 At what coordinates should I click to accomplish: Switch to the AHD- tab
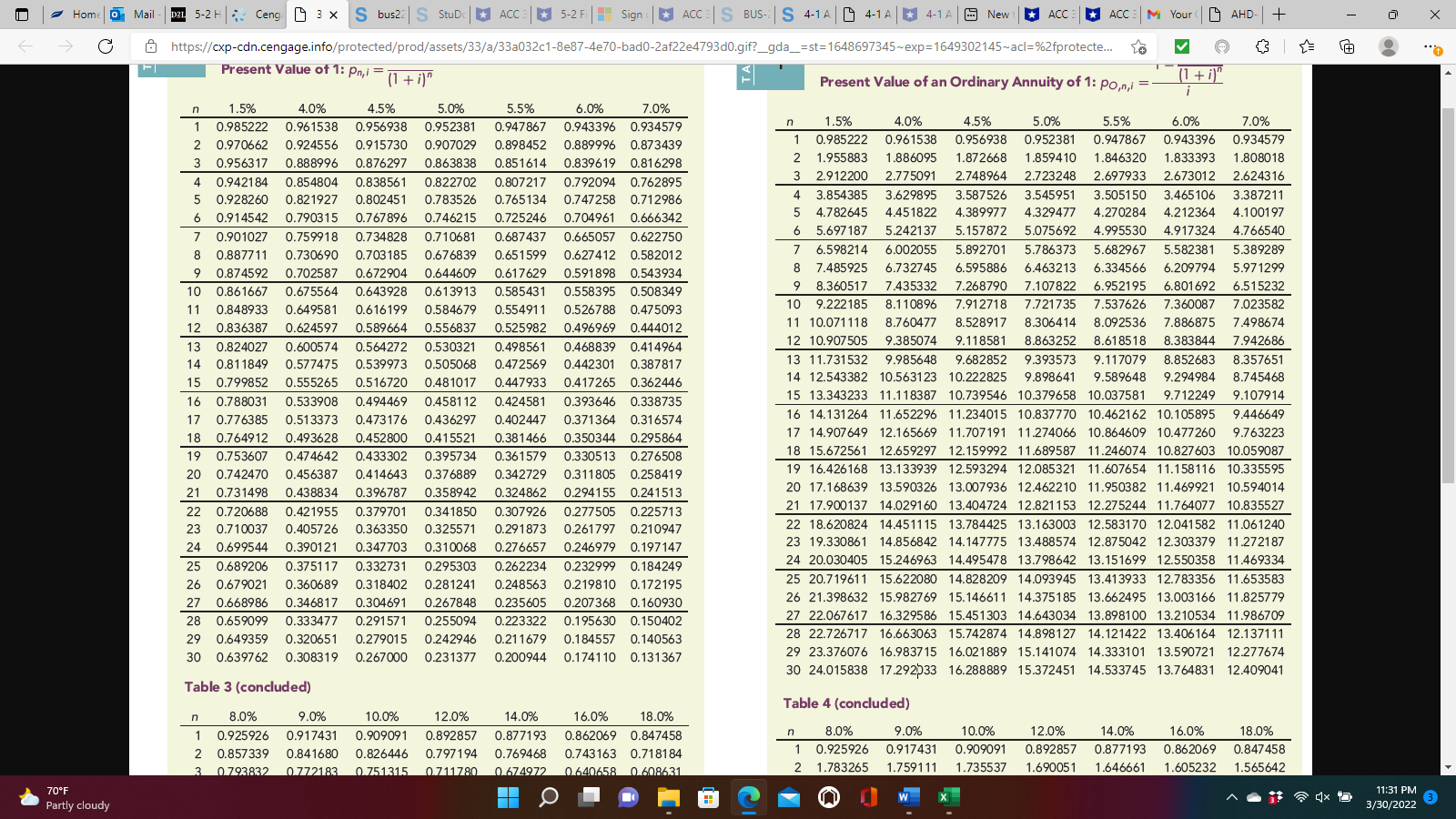click(1233, 15)
